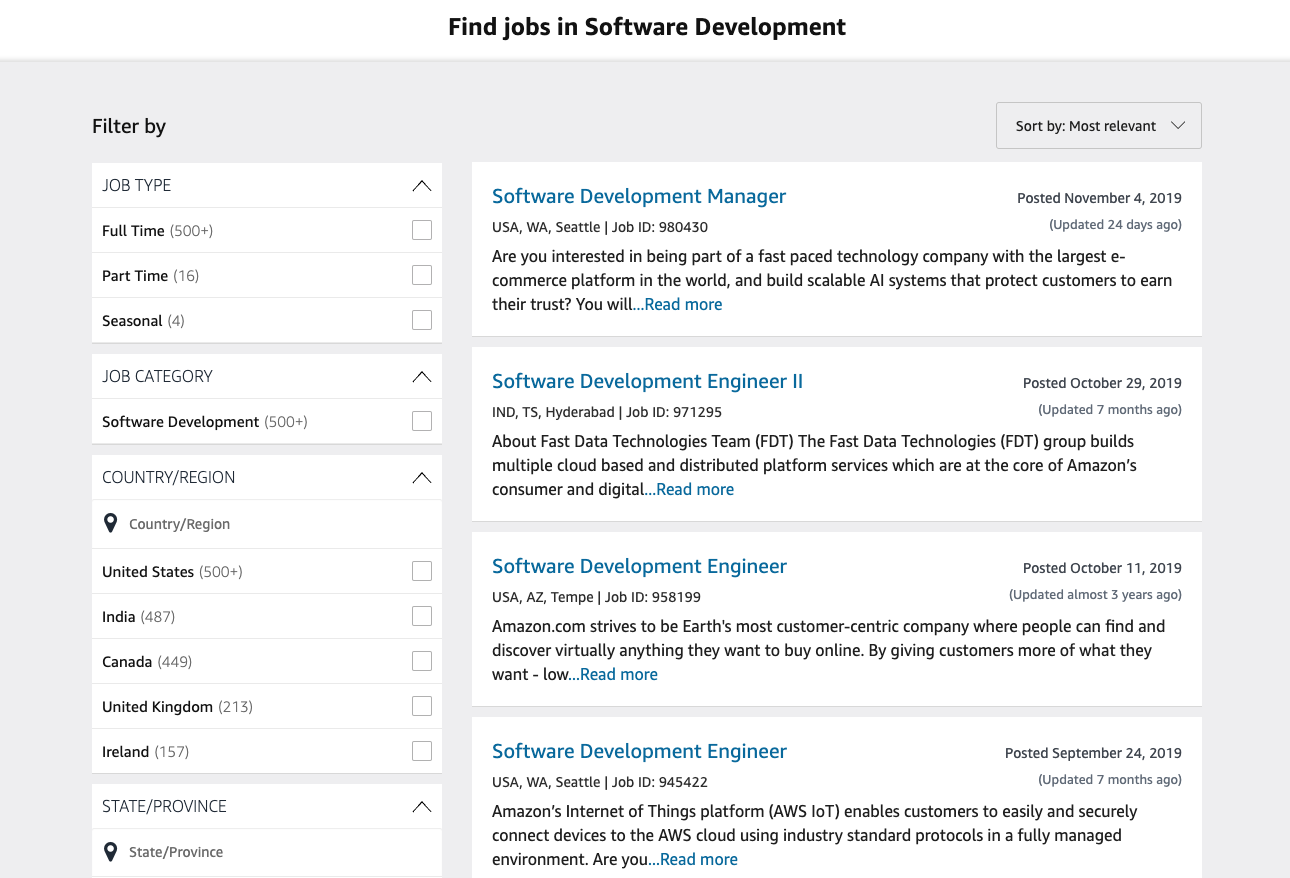Filter jobs by United States
The image size is (1290, 878).
click(422, 572)
